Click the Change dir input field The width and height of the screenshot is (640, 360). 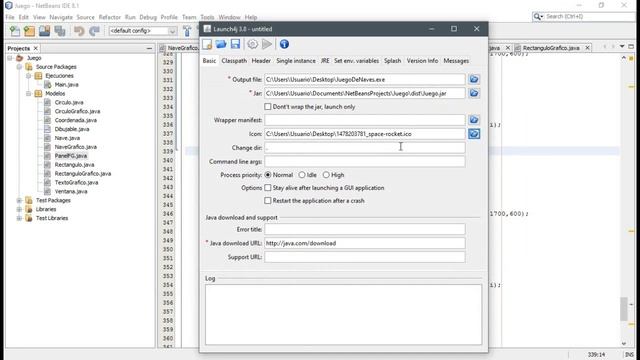364,148
